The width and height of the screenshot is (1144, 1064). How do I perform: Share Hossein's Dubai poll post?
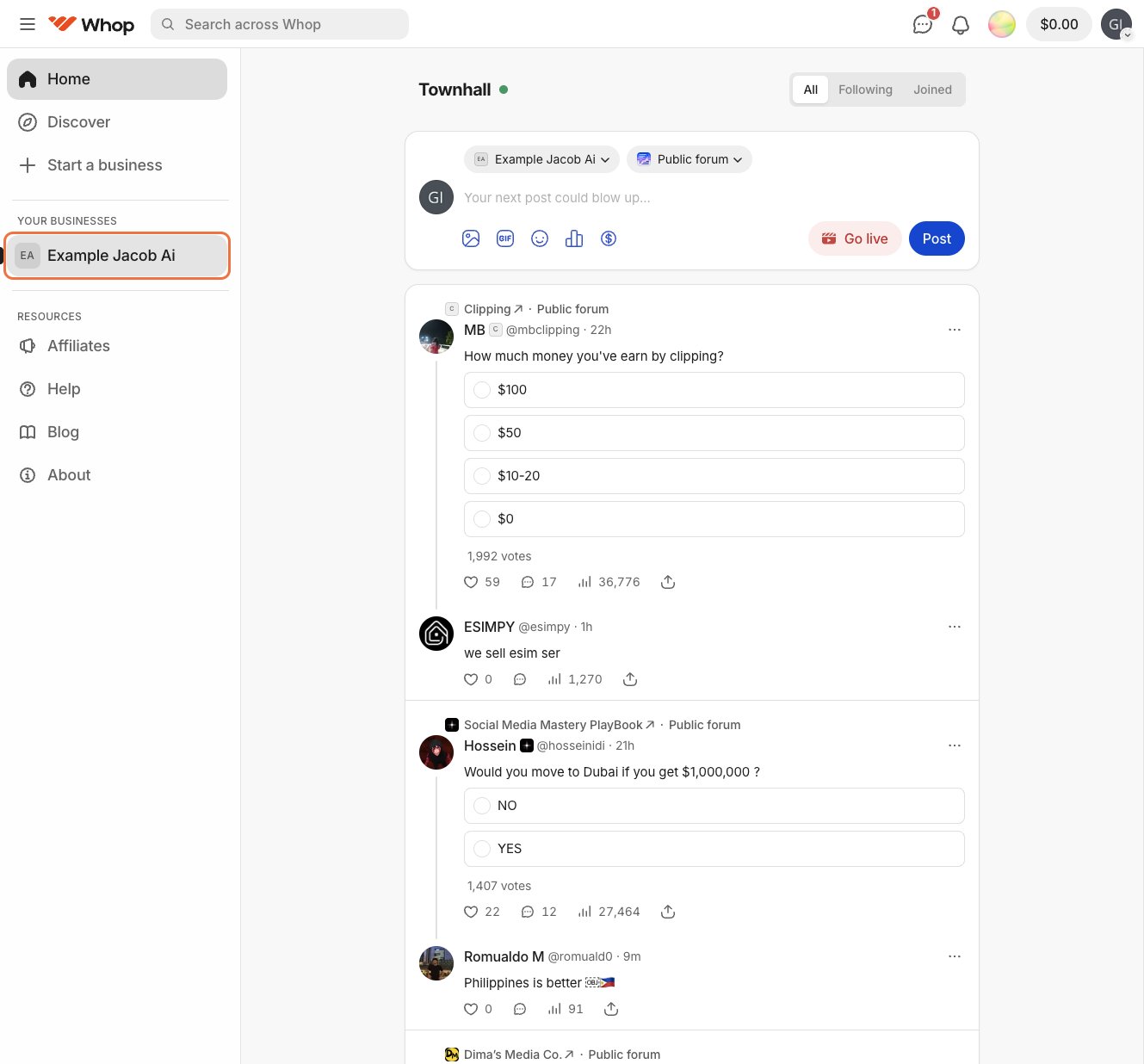click(668, 912)
